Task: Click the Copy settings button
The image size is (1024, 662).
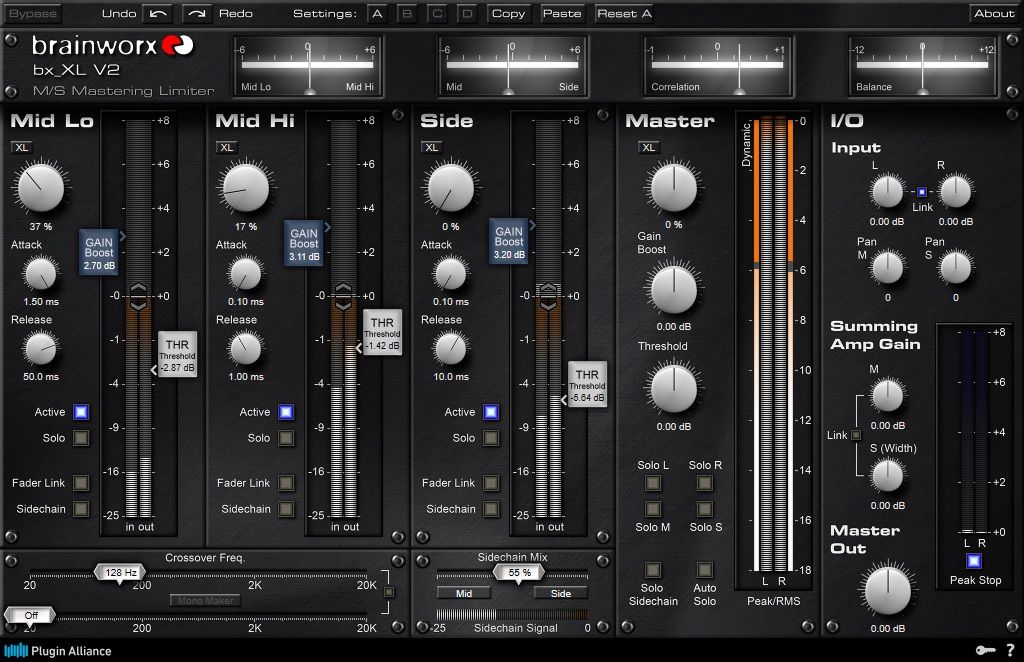Action: coord(508,14)
